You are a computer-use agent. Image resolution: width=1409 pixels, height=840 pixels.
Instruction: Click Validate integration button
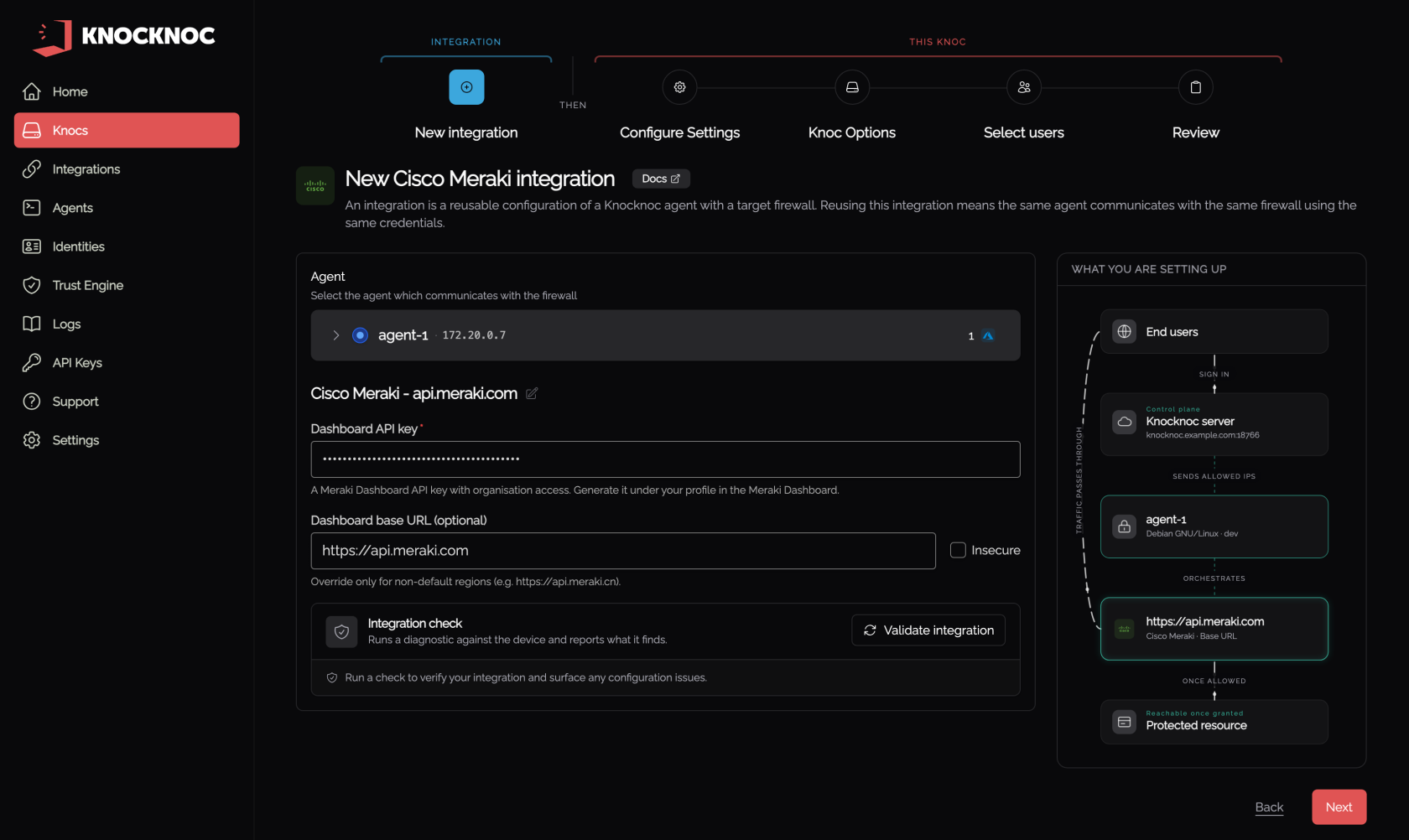tap(928, 630)
